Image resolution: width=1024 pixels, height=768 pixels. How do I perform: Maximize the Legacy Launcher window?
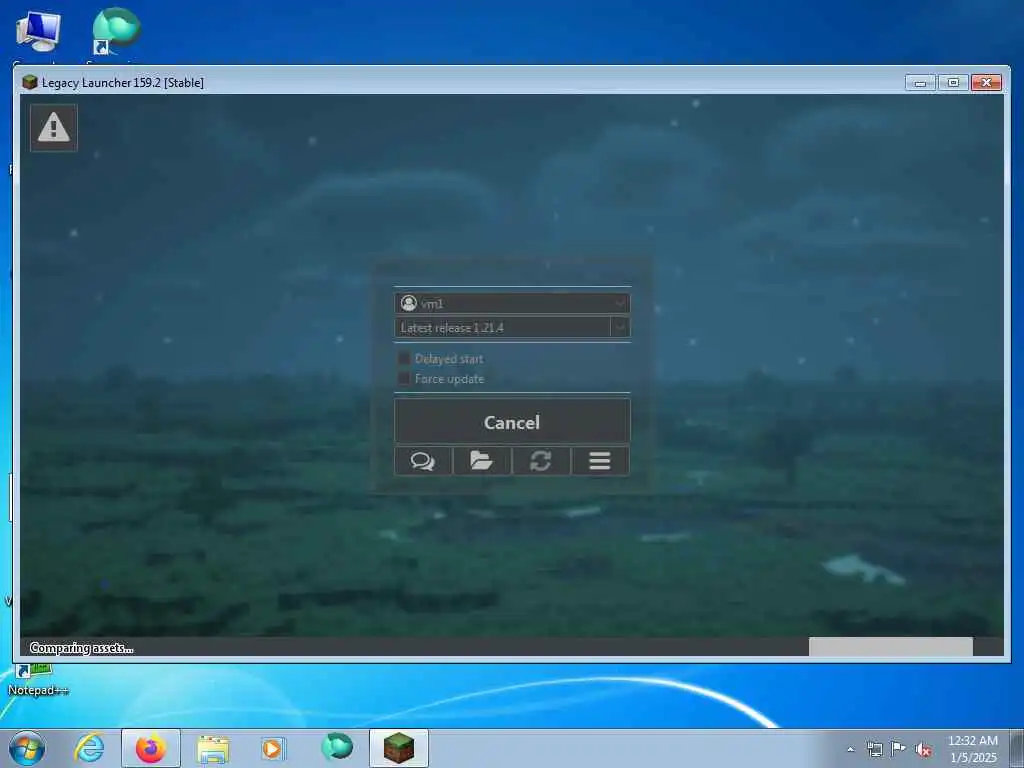pos(953,83)
